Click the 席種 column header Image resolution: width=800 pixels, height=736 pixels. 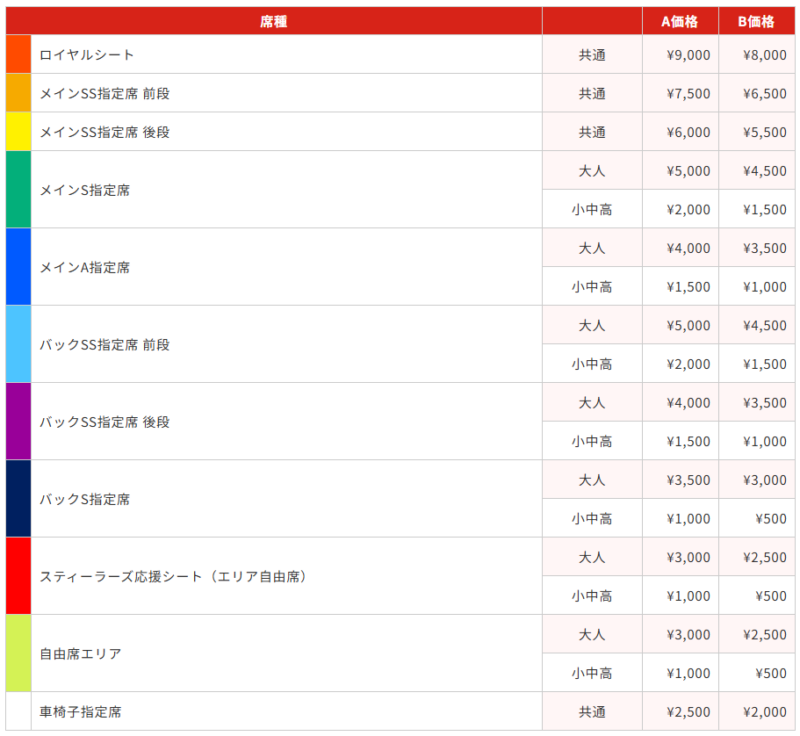click(x=274, y=21)
